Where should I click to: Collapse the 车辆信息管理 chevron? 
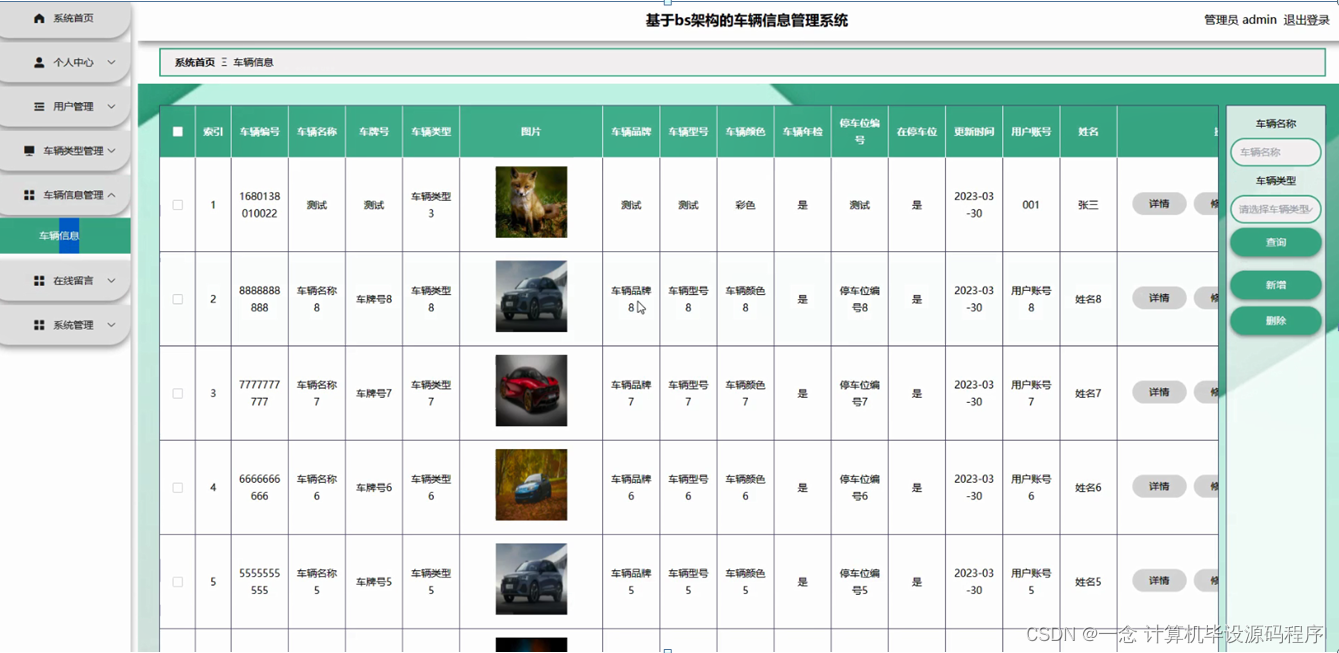111,195
